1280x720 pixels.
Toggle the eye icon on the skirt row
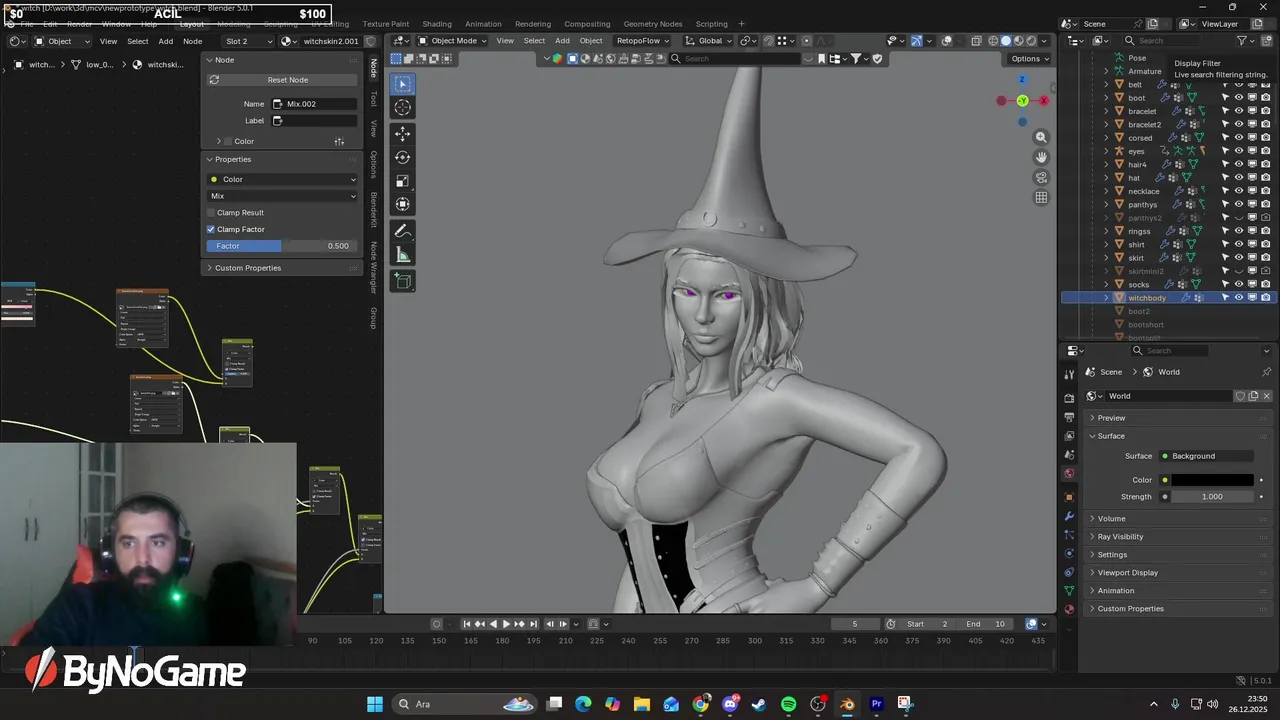click(1239, 258)
